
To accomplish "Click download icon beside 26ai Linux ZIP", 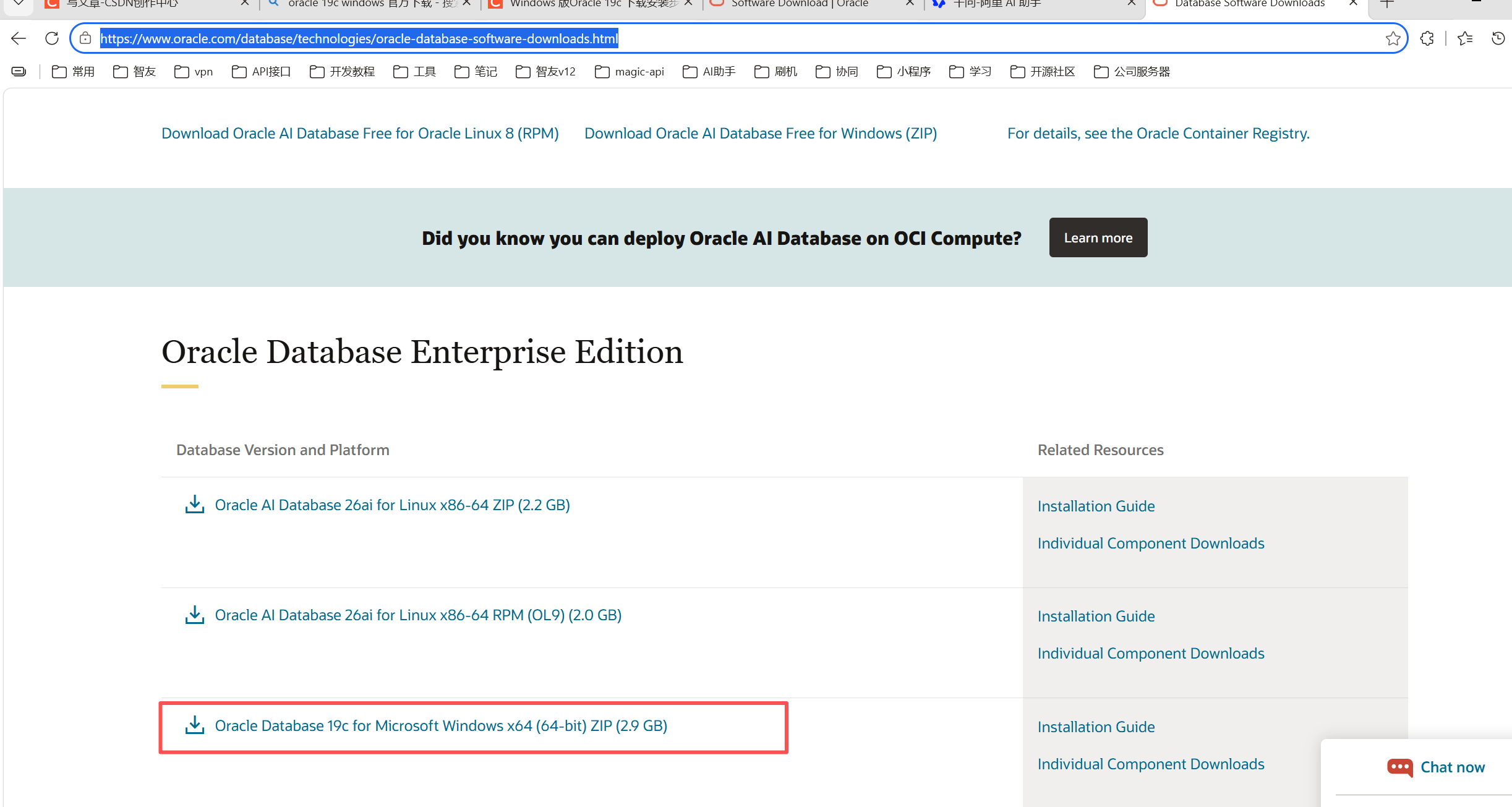I will [x=195, y=504].
